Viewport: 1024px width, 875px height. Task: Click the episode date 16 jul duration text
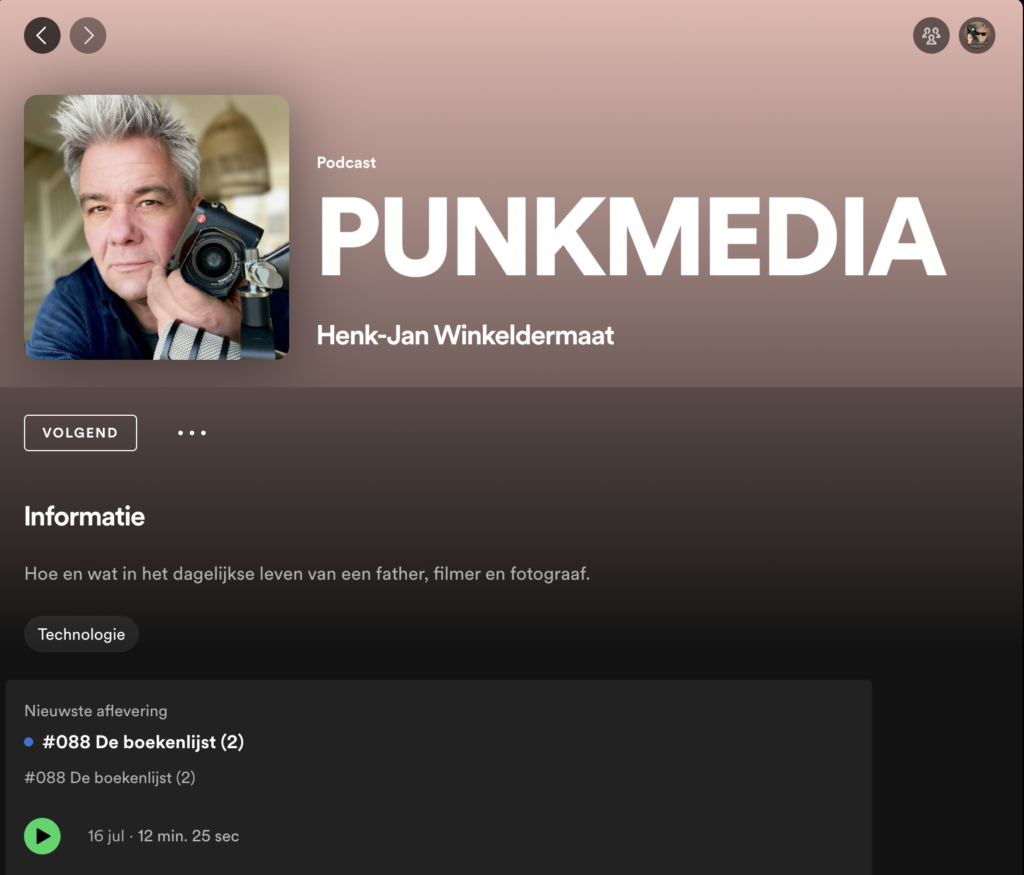[x=163, y=836]
